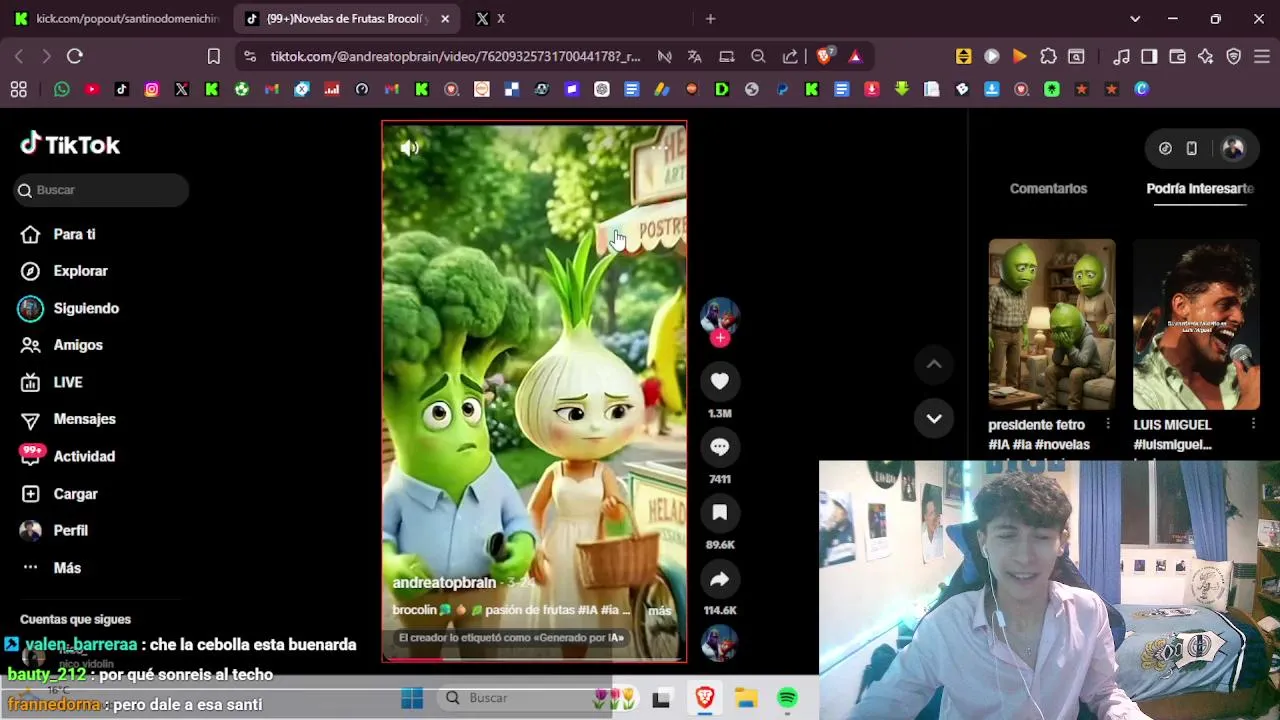Open the andreatopbrain profile avatar beside video
The width and height of the screenshot is (1280, 720).
click(720, 316)
